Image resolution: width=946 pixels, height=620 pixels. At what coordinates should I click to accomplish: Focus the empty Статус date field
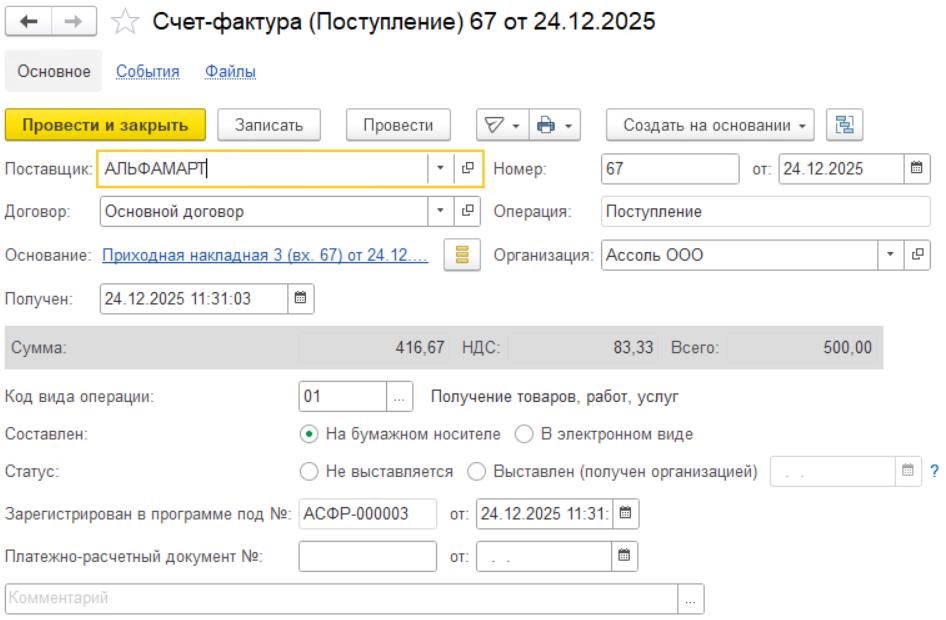(x=832, y=471)
